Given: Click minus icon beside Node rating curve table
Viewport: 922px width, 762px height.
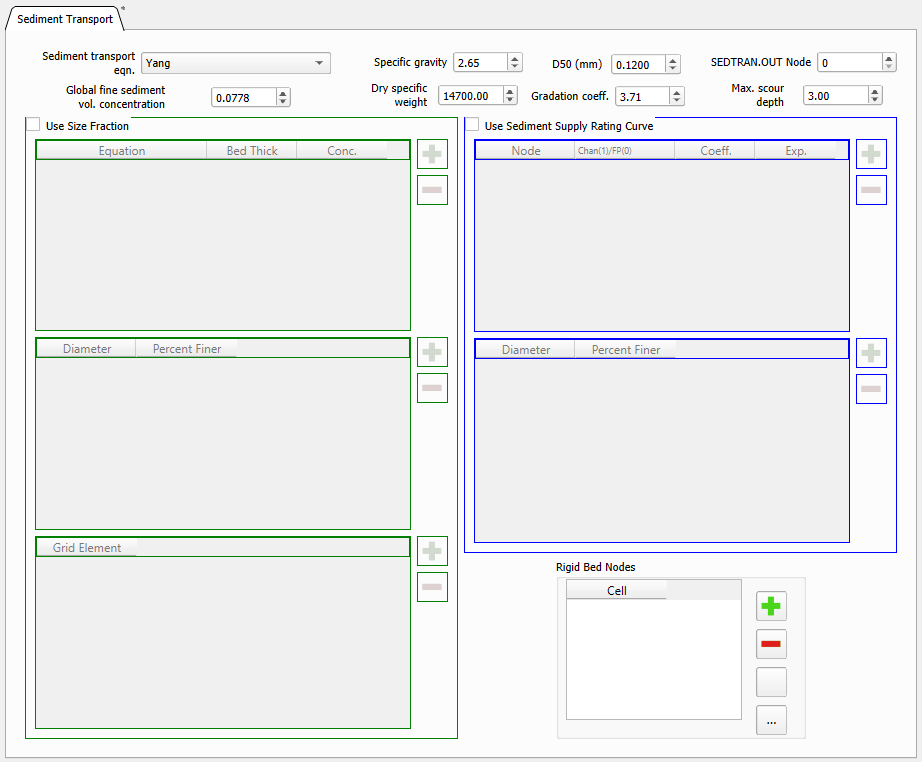Looking at the screenshot, I should point(871,190).
